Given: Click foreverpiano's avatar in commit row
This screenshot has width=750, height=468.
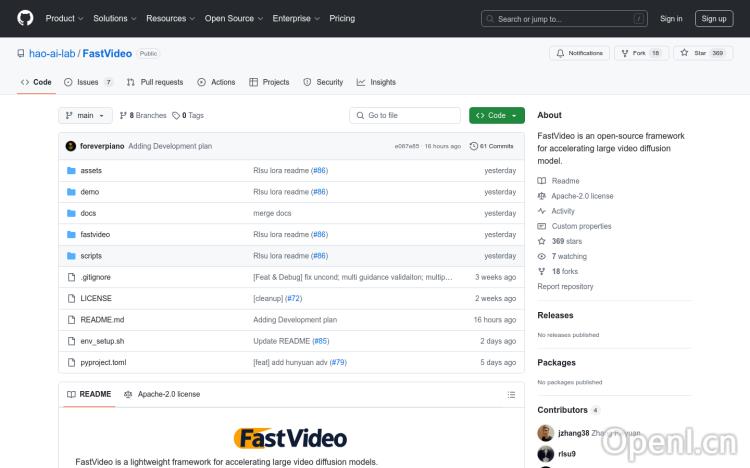Looking at the screenshot, I should pos(71,146).
